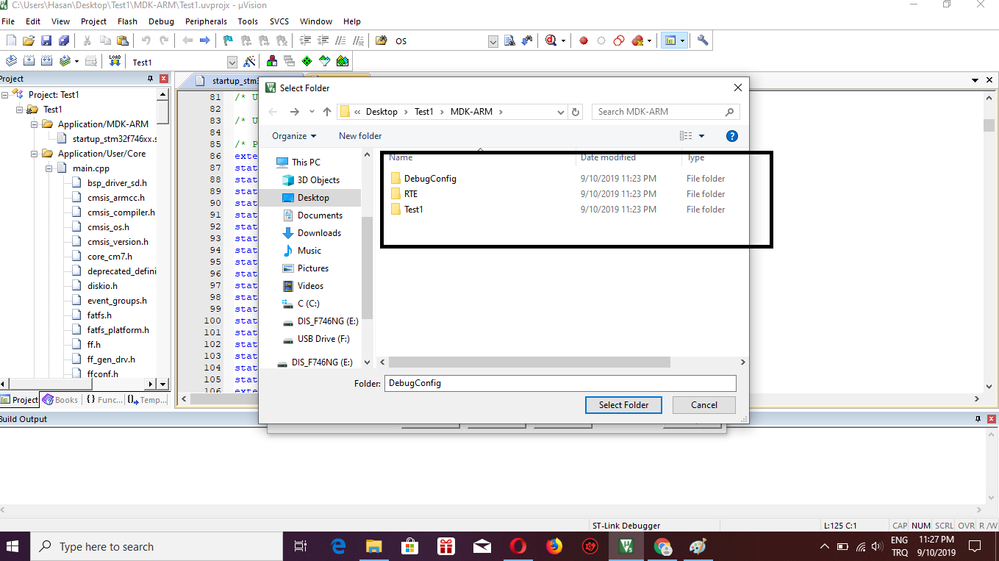The image size is (999, 561).
Task: Click the Folder name input field
Action: tap(560, 383)
